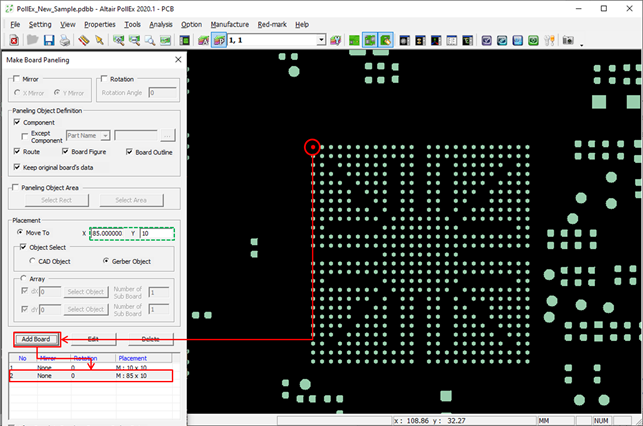
Task: Select the ruler measure tool icon
Action: coord(84,40)
